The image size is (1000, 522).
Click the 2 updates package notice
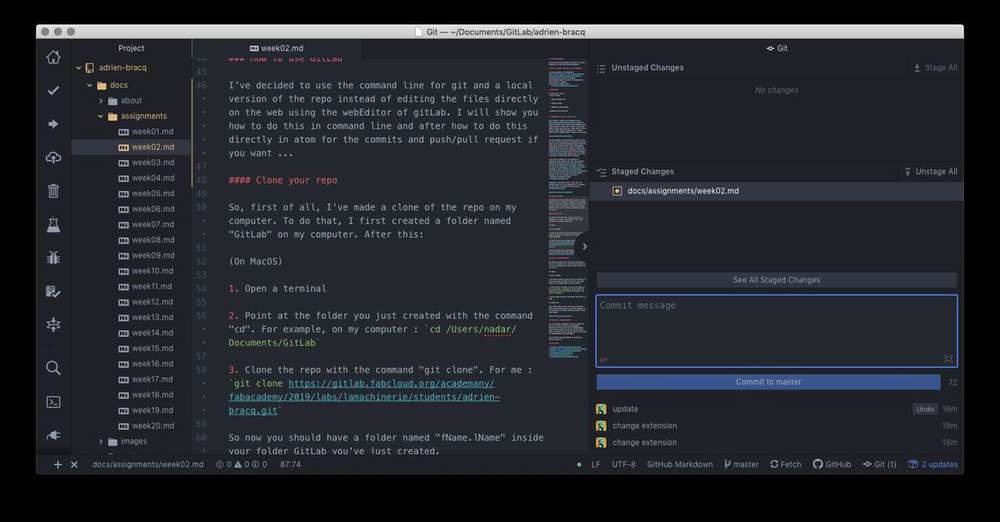(933, 465)
